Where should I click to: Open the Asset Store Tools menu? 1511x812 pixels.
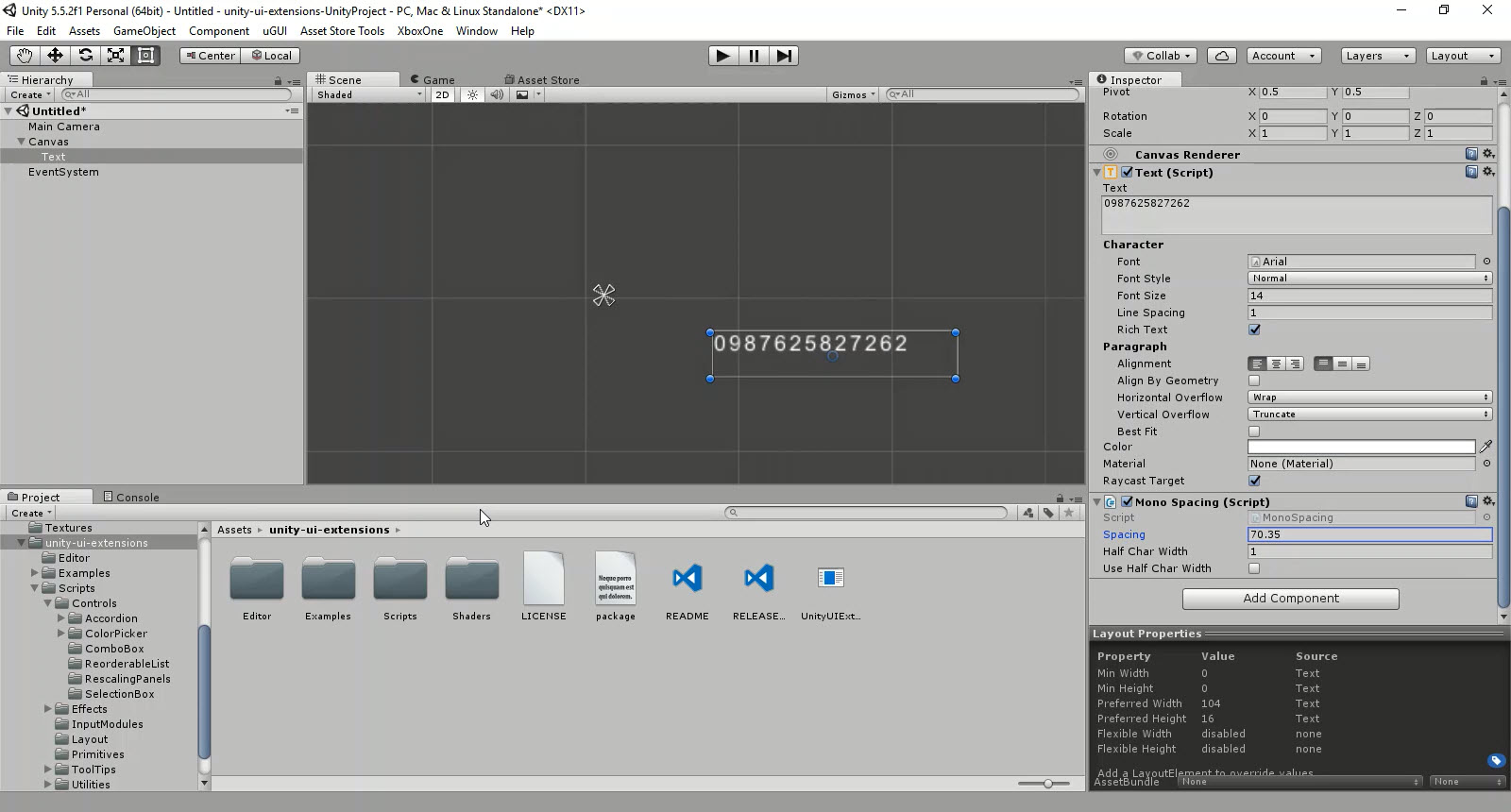pos(342,31)
